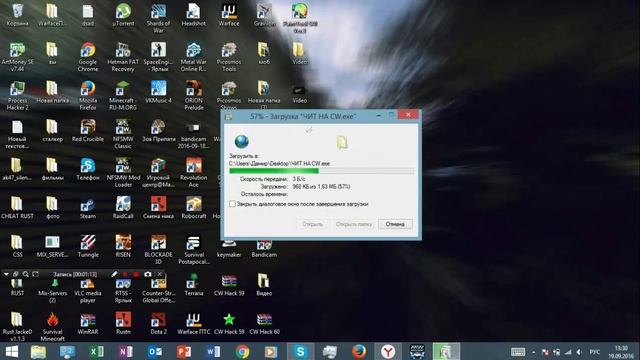
Task: Open Excel from the taskbar
Action: pos(97,352)
